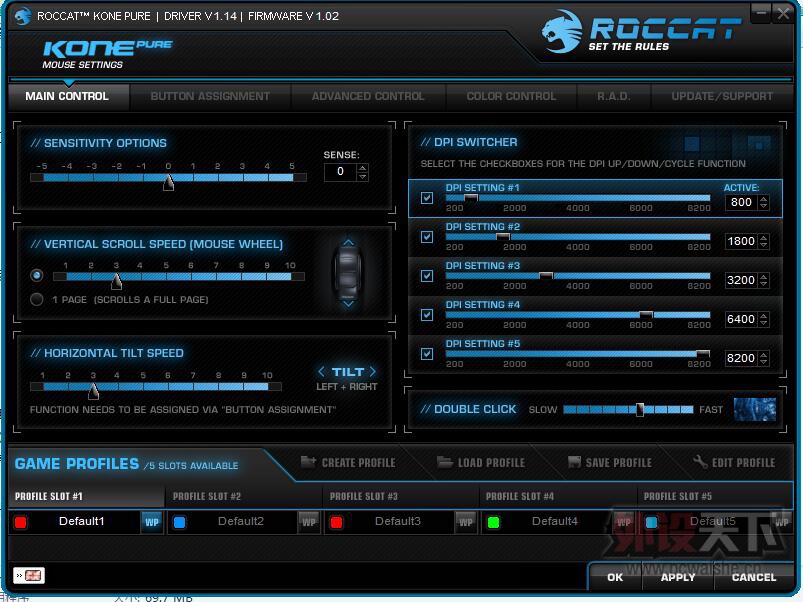Select Profile Slot #3 tab
This screenshot has height=602, width=803.
[x=400, y=496]
